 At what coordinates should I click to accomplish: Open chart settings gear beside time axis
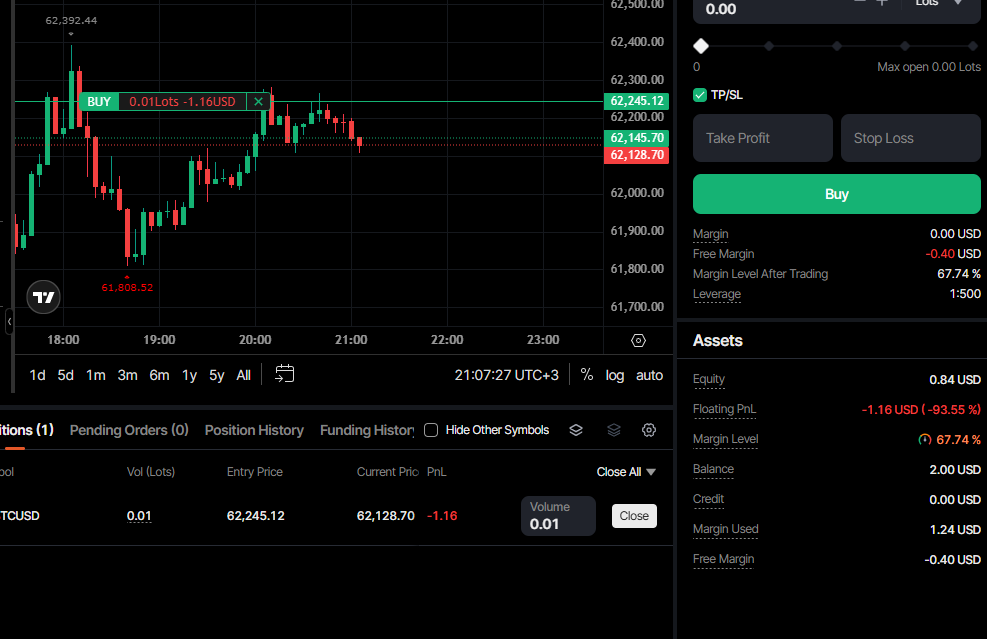point(638,341)
